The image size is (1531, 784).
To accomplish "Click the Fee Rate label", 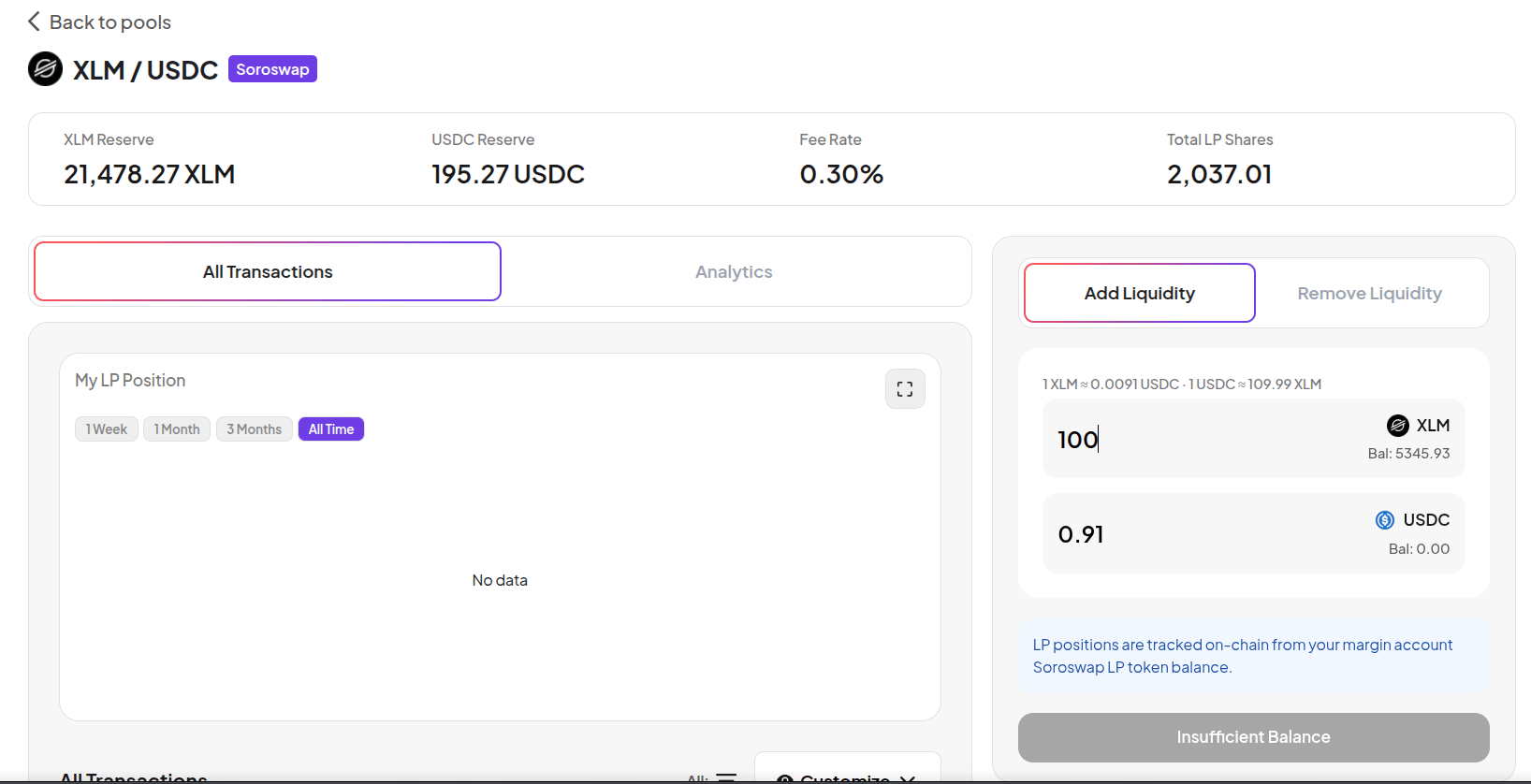I will point(830,139).
